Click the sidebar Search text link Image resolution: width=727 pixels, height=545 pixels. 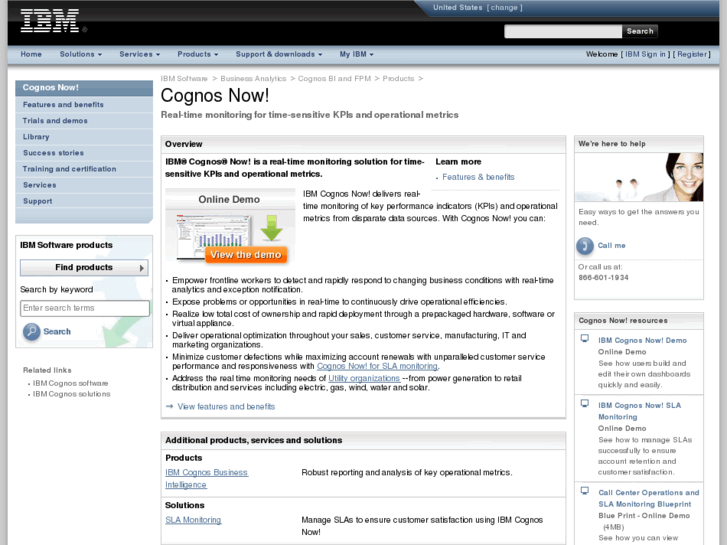tap(57, 332)
